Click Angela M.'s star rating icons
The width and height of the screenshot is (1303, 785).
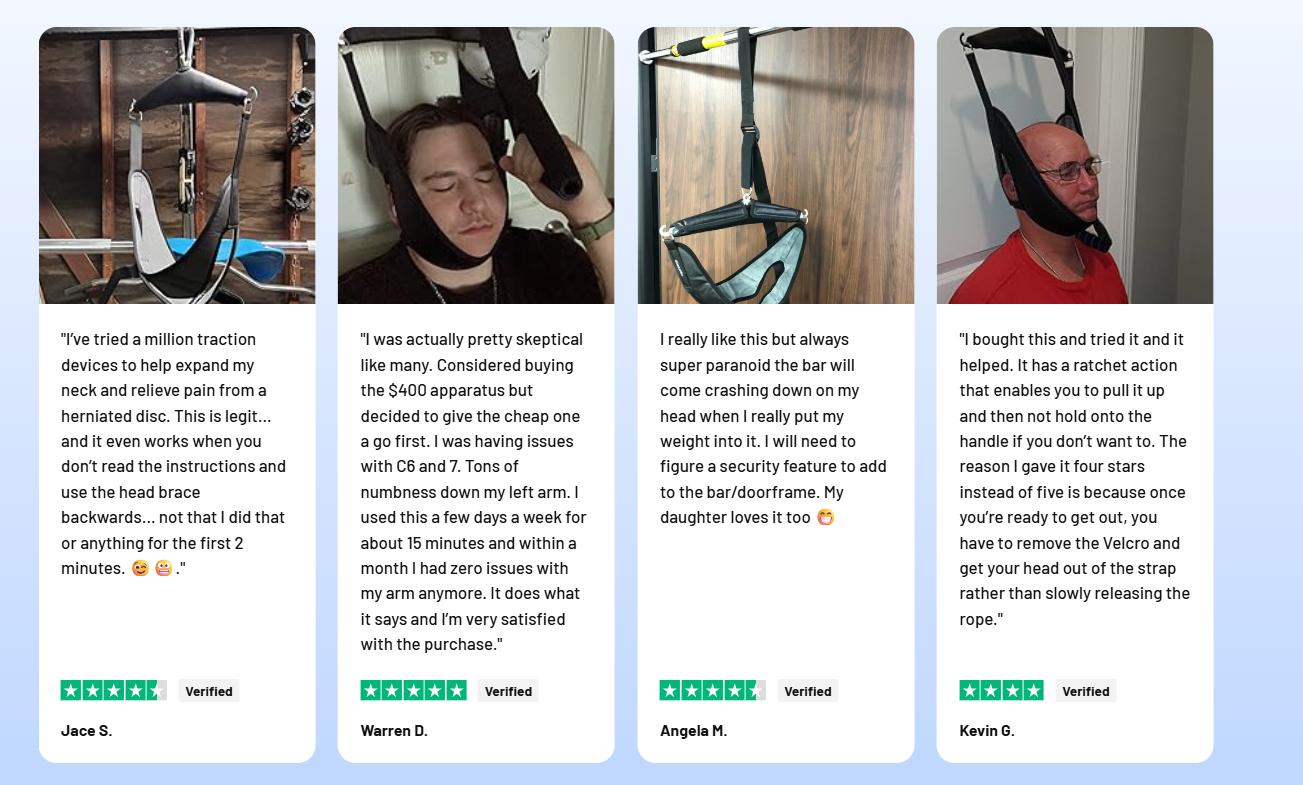pos(713,690)
